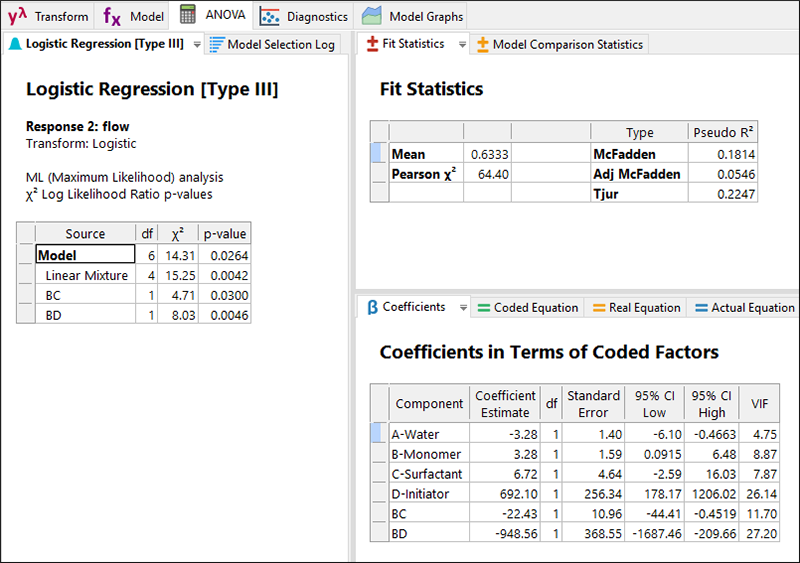Screen dimensions: 800x563
Task: Click the ANOVA calculator icon
Action: (187, 15)
